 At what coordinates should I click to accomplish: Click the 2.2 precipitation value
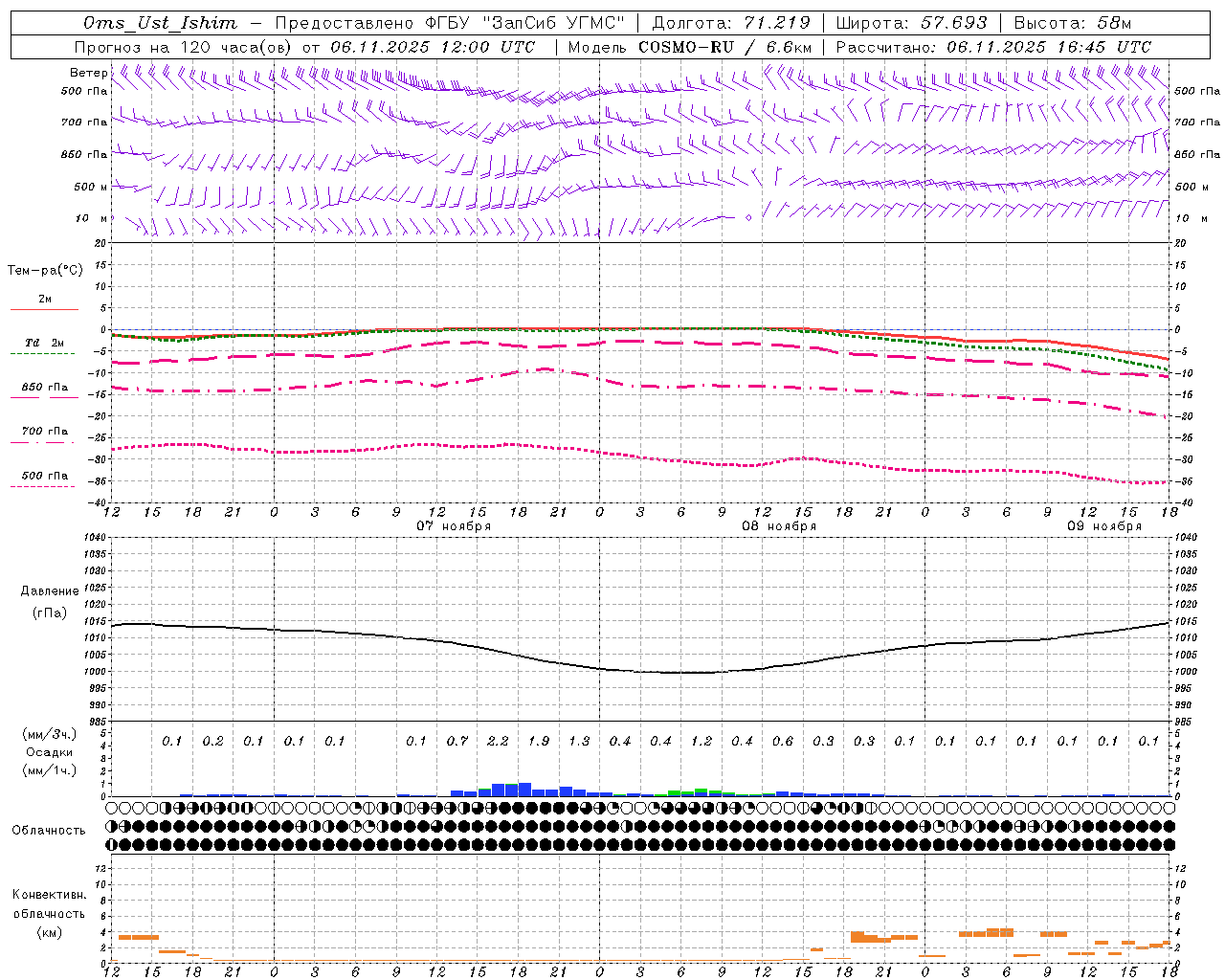pos(498,741)
